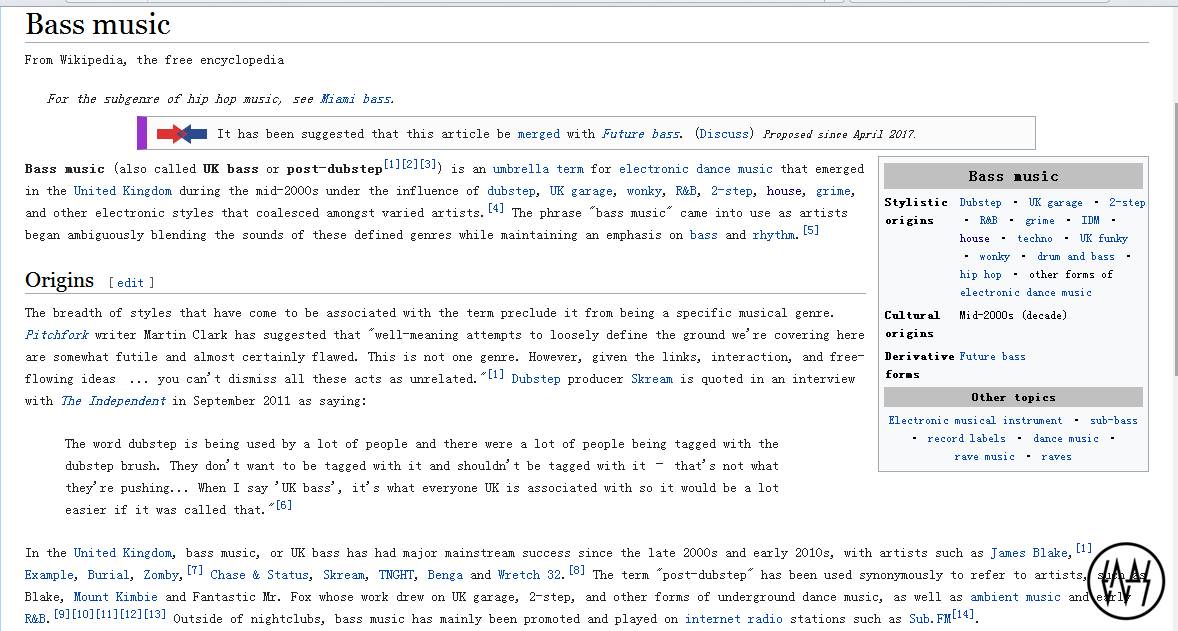
Task: Open the 'internet radio' link
Action: point(733,620)
